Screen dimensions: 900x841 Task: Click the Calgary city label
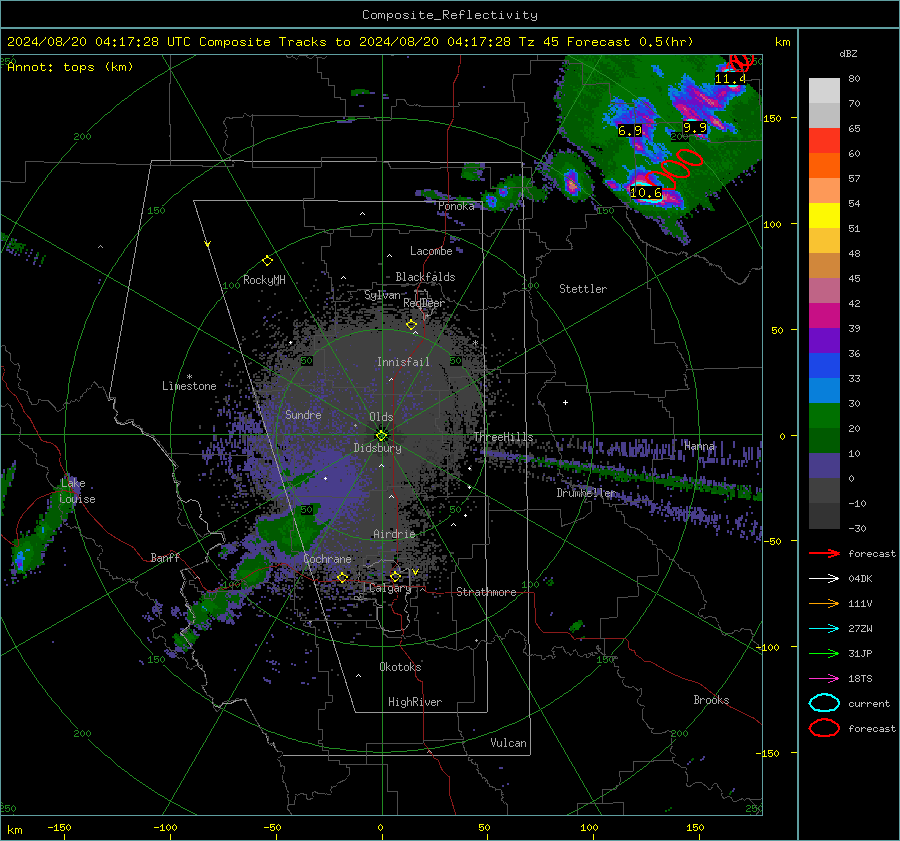coord(390,588)
